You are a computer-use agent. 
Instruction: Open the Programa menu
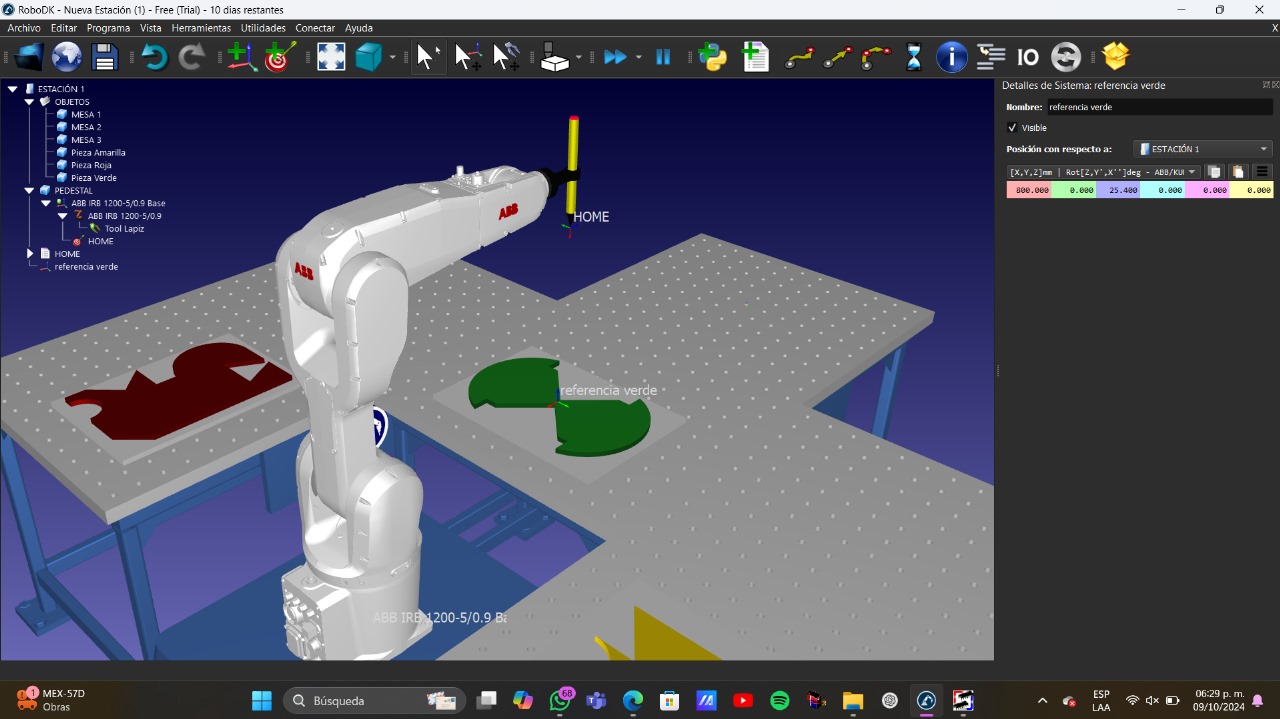[108, 28]
